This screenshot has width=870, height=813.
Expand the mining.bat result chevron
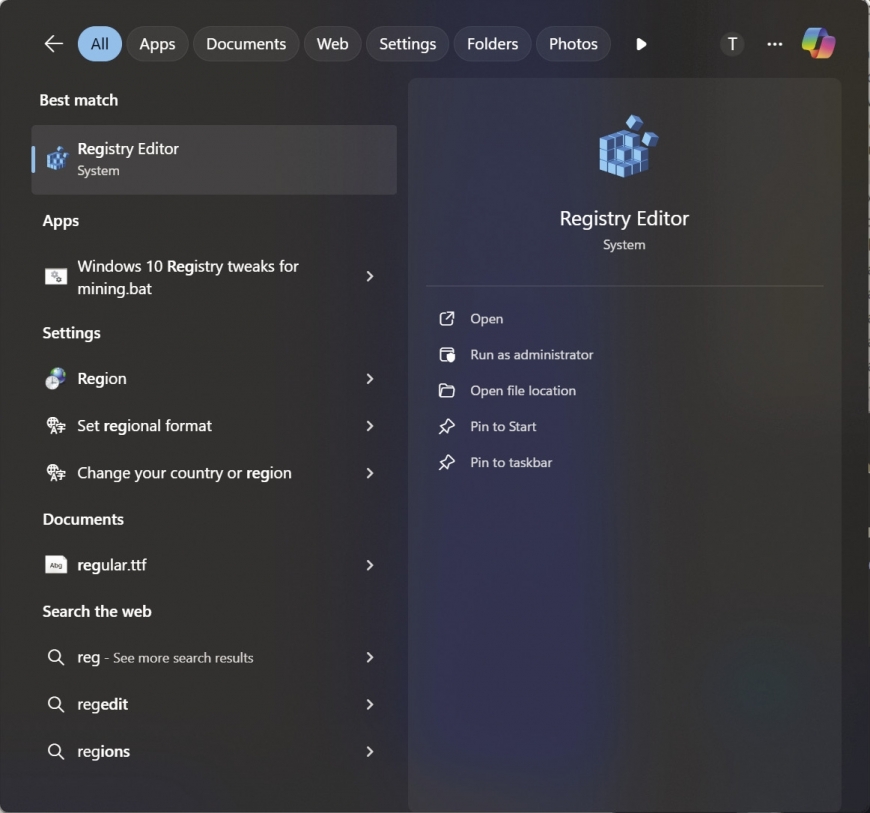(x=370, y=276)
